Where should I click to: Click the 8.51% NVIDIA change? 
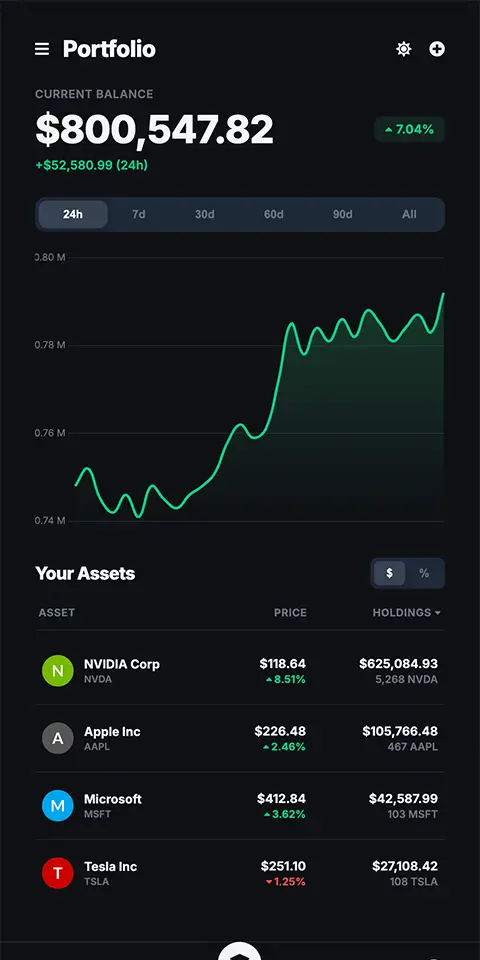[286, 680]
